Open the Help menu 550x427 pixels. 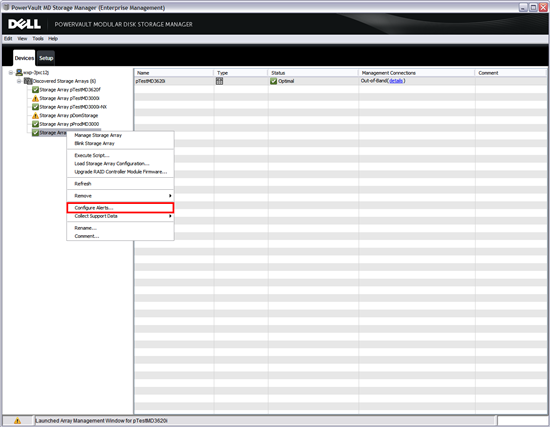click(x=53, y=39)
